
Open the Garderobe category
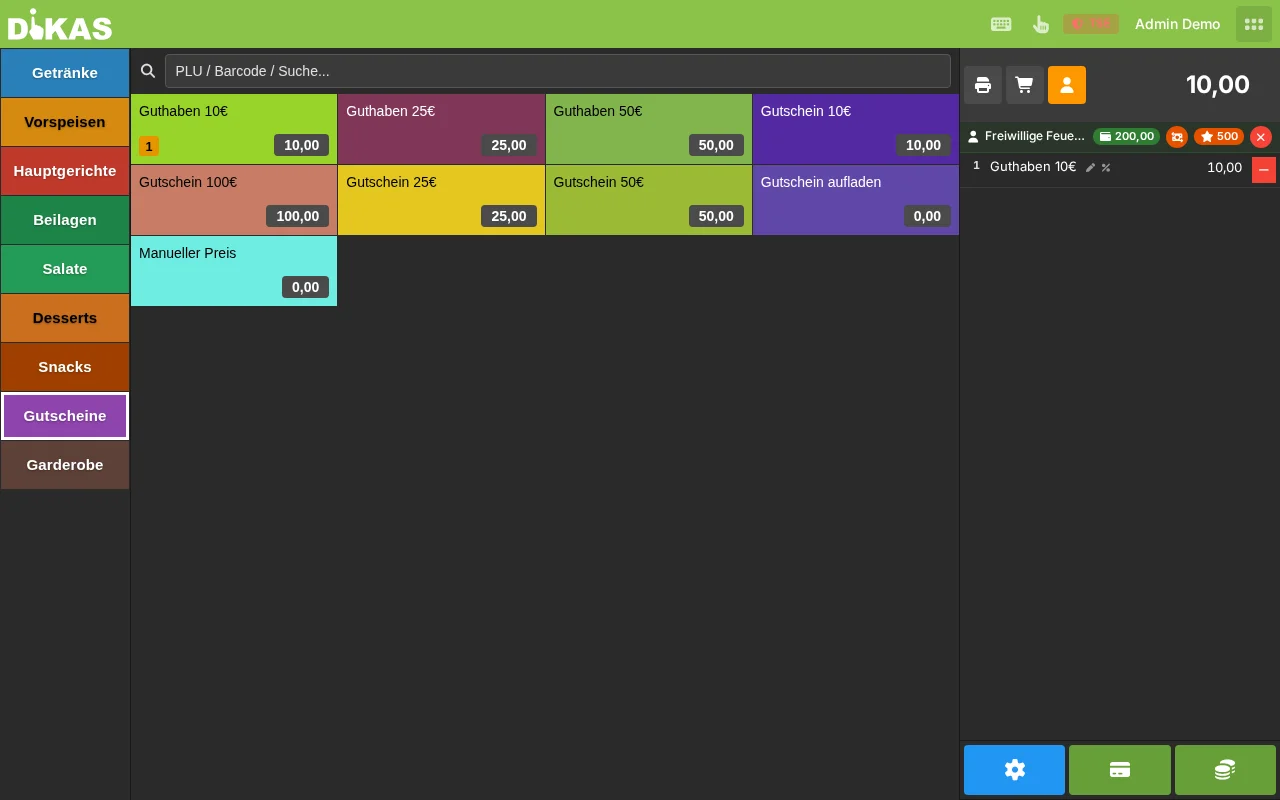[x=65, y=465]
